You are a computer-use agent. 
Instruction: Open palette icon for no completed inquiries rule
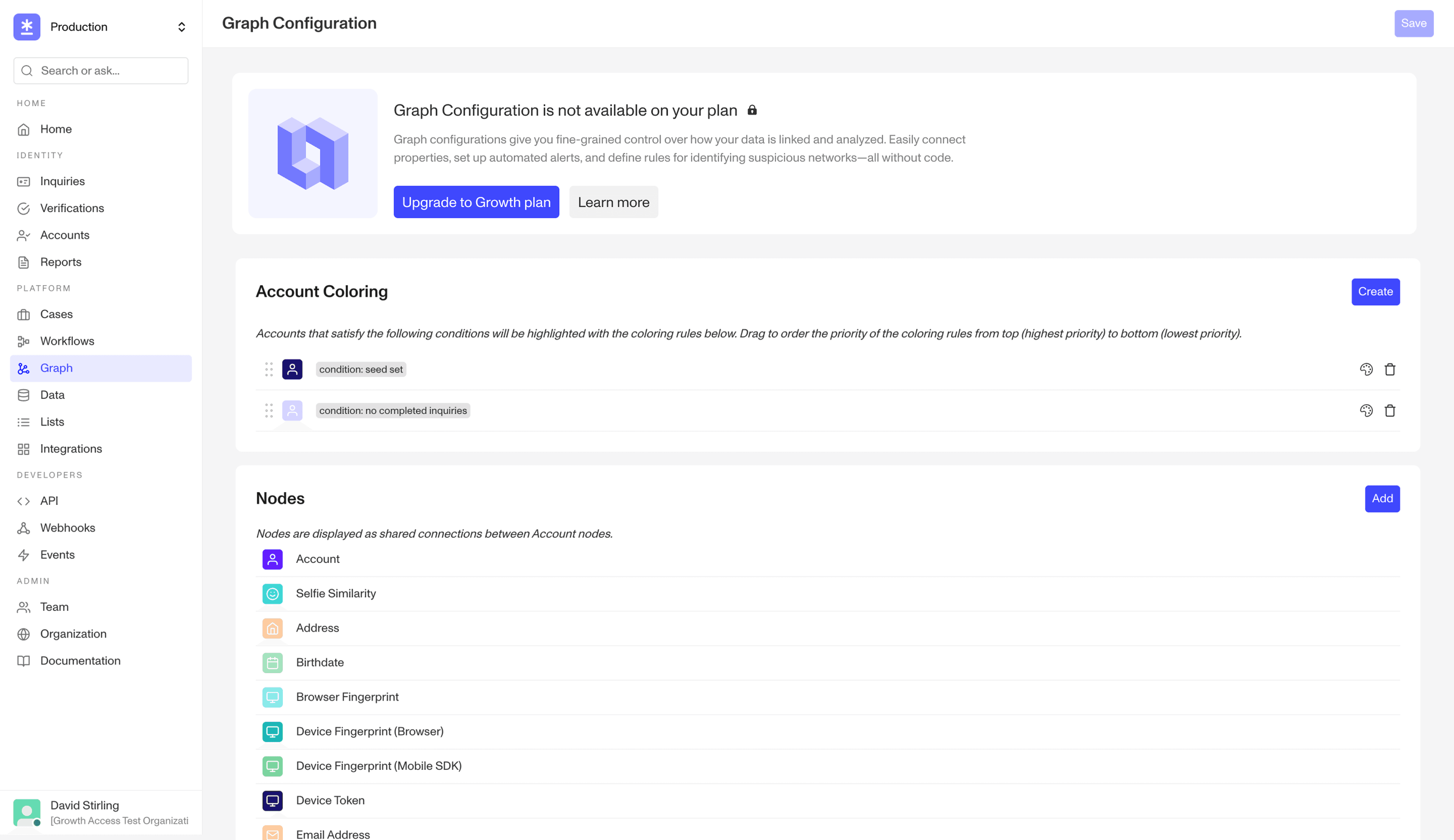click(x=1366, y=410)
